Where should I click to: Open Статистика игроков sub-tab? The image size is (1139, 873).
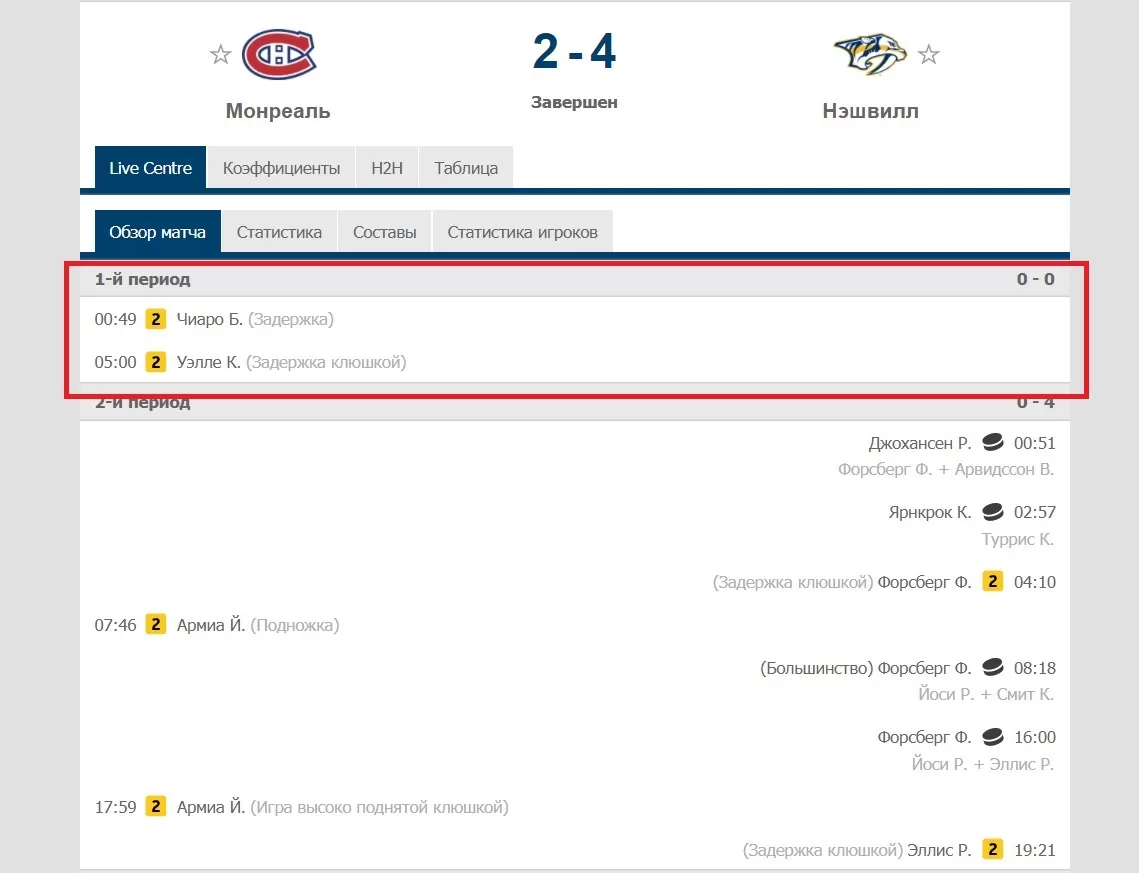click(522, 232)
